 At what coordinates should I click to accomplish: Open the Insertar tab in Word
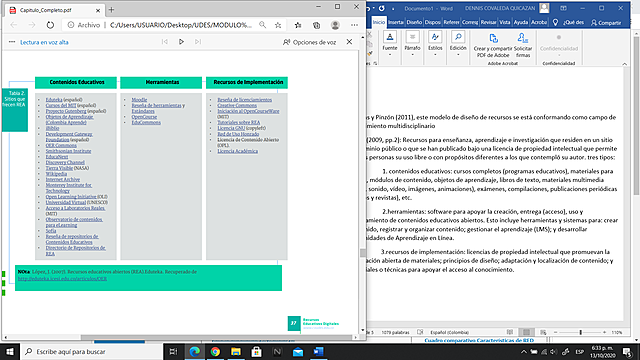(x=396, y=22)
